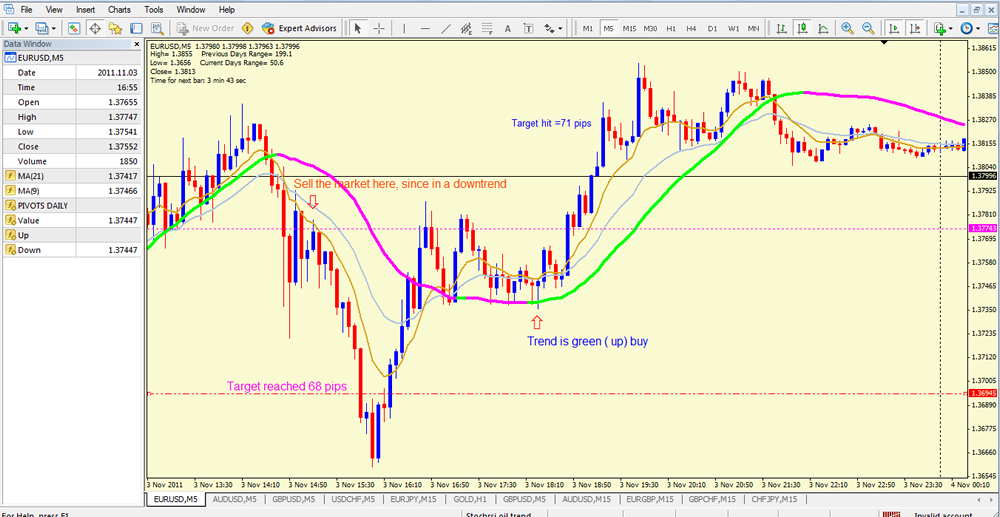The width and height of the screenshot is (1000, 517).
Task: Switch to the AUDUSD,M5 chart tab
Action: pos(233,499)
